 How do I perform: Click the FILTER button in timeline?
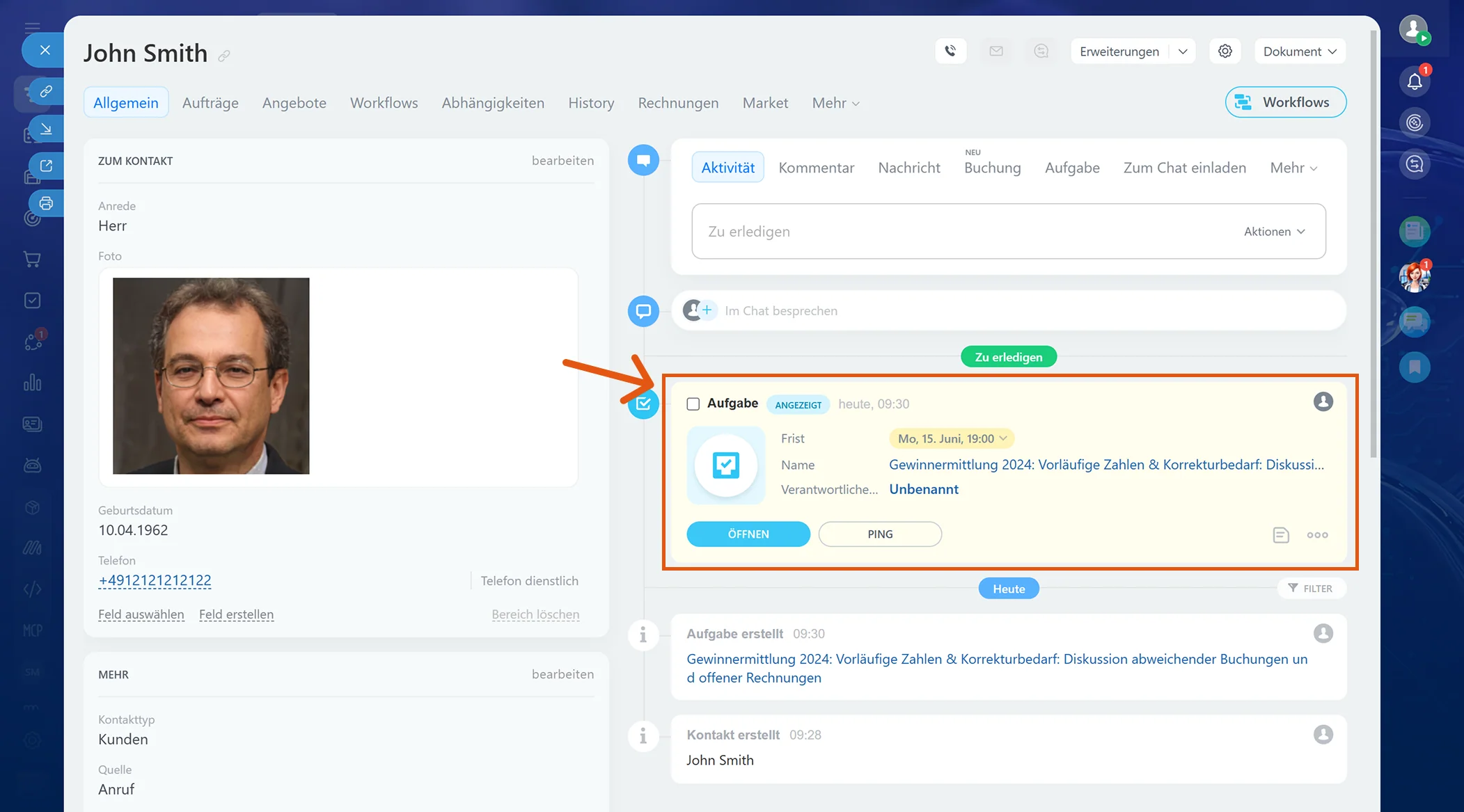[x=1311, y=589]
